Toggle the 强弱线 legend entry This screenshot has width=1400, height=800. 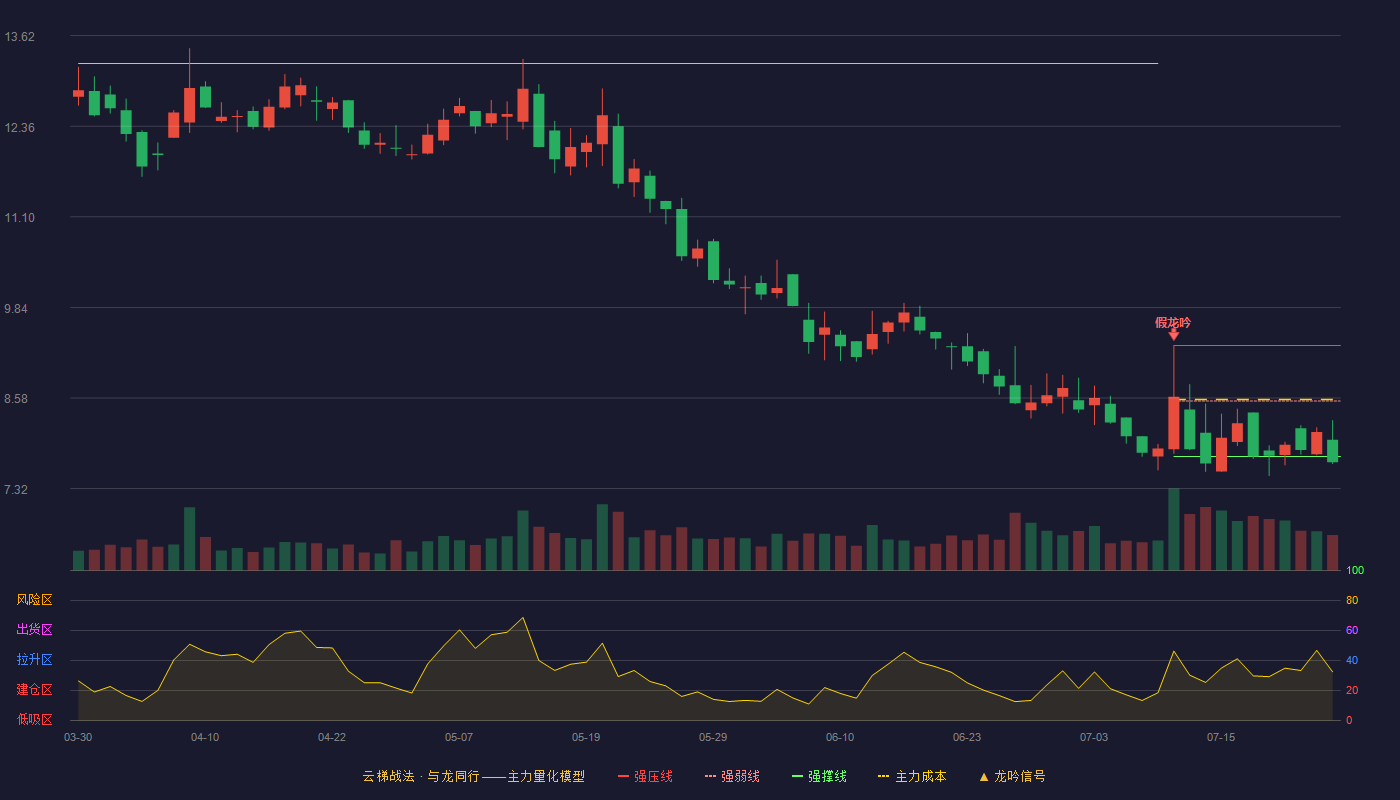[732, 776]
